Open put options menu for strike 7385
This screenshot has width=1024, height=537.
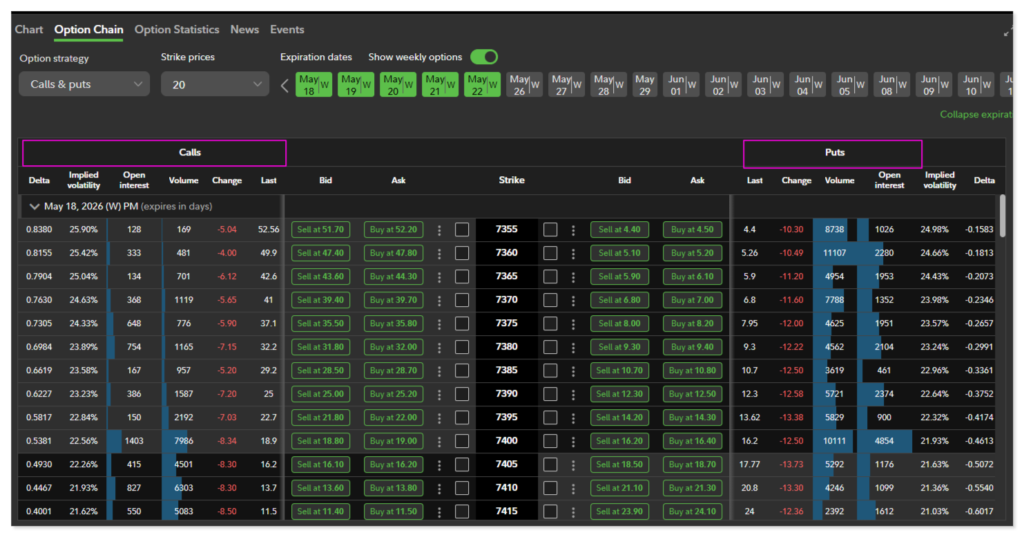click(x=573, y=371)
